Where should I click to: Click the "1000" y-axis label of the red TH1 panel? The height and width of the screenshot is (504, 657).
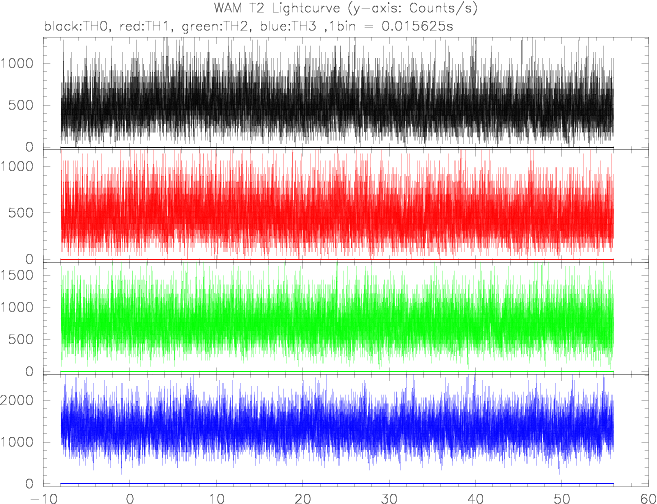click(18, 166)
